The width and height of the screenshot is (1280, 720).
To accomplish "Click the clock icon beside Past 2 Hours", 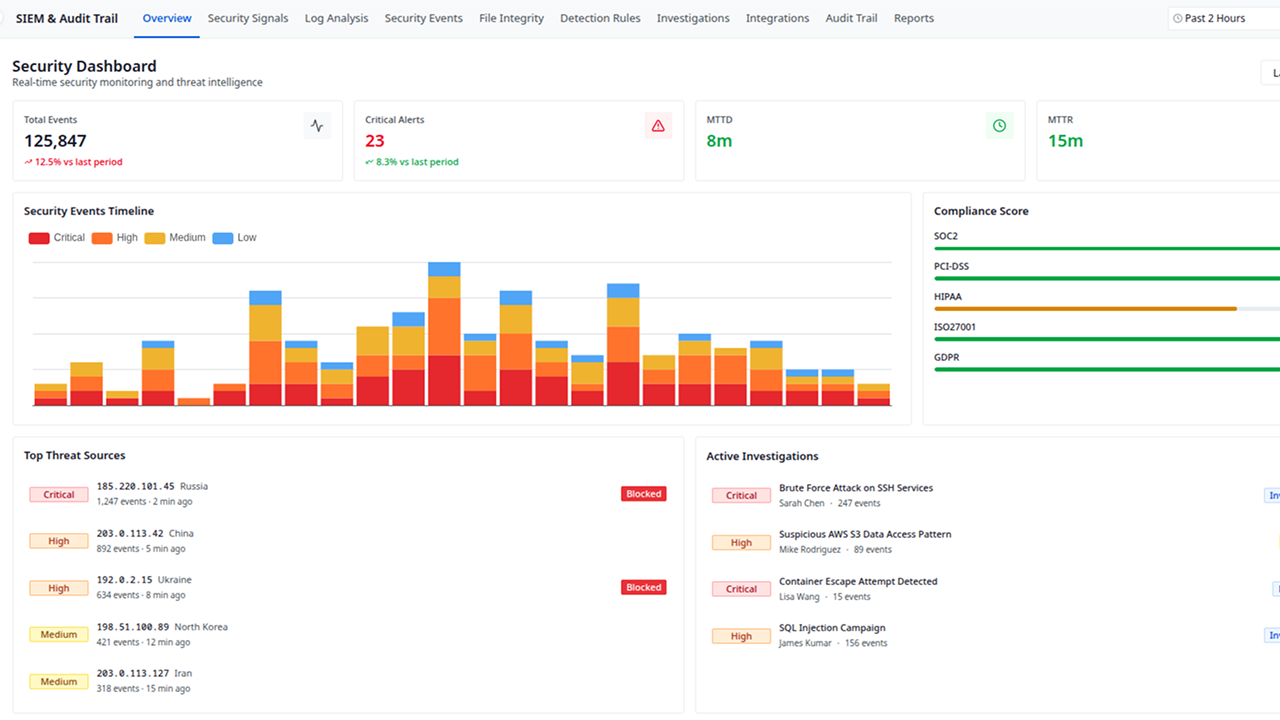I will [x=1178, y=18].
